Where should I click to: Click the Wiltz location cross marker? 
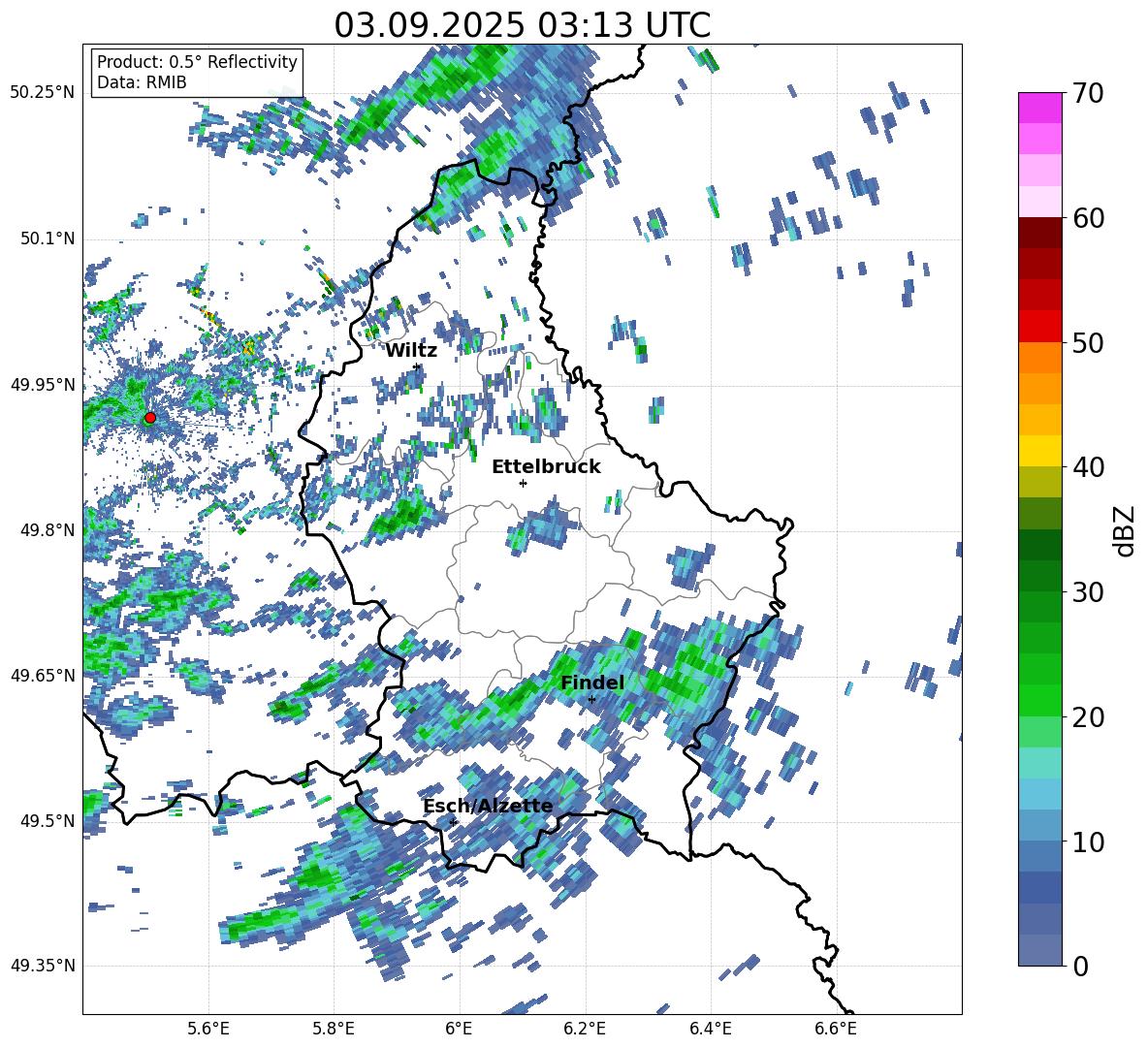pyautogui.click(x=417, y=366)
